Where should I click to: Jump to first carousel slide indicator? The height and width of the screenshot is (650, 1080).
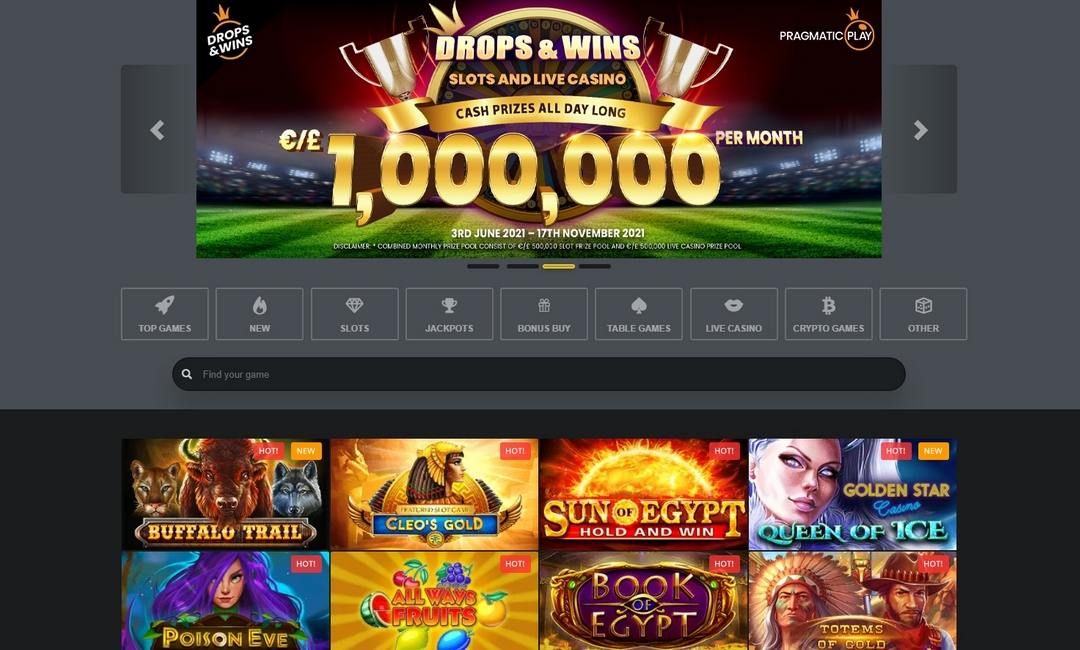(483, 266)
